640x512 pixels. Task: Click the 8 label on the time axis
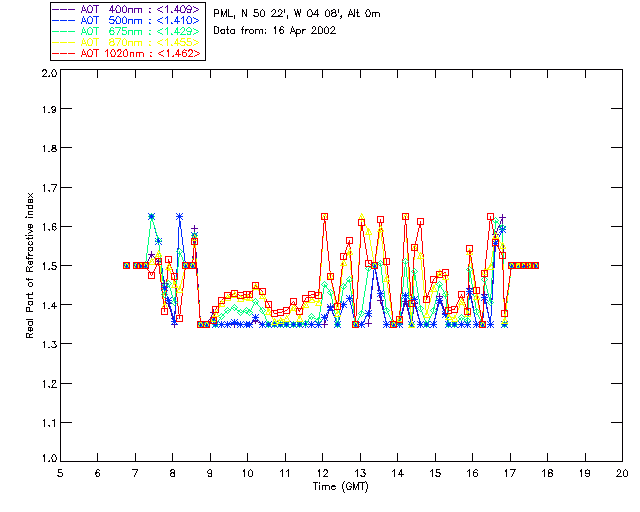[173, 473]
